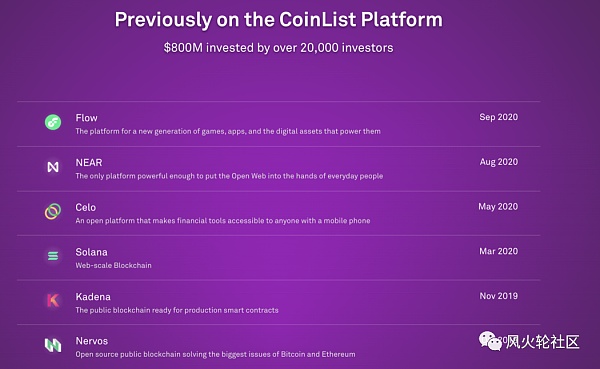
Task: Click the Solana logo icon
Action: (x=53, y=256)
